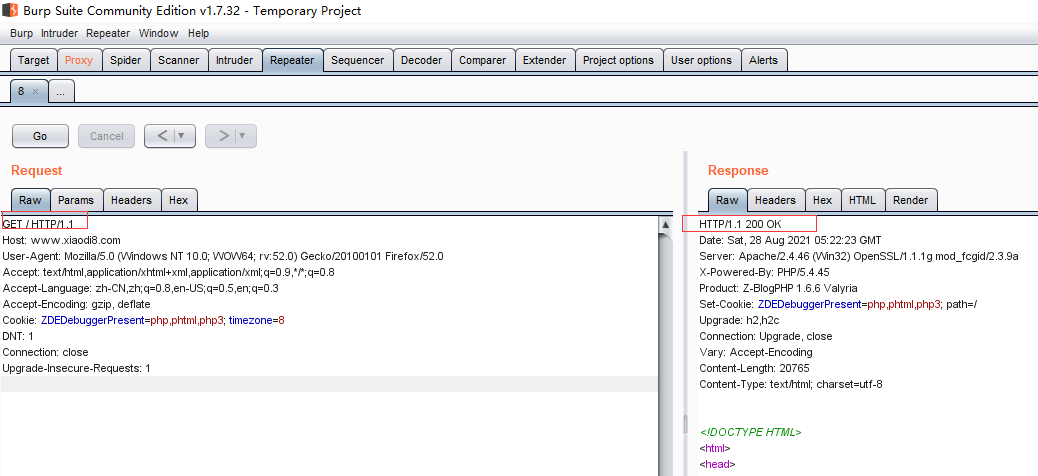1038x476 pixels.
Task: Click the Product: Z-BlogPHP header line
Action: click(x=778, y=288)
